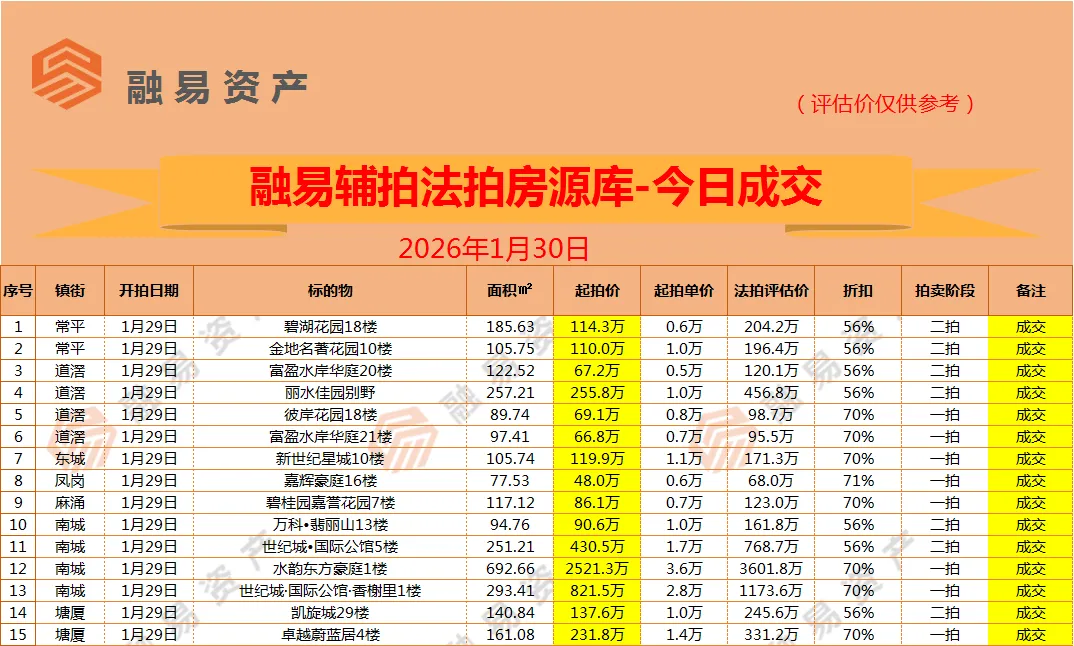Click 二拍 in the 凯旋城29楼 row
1074x646 pixels.
pyautogui.click(x=945, y=612)
